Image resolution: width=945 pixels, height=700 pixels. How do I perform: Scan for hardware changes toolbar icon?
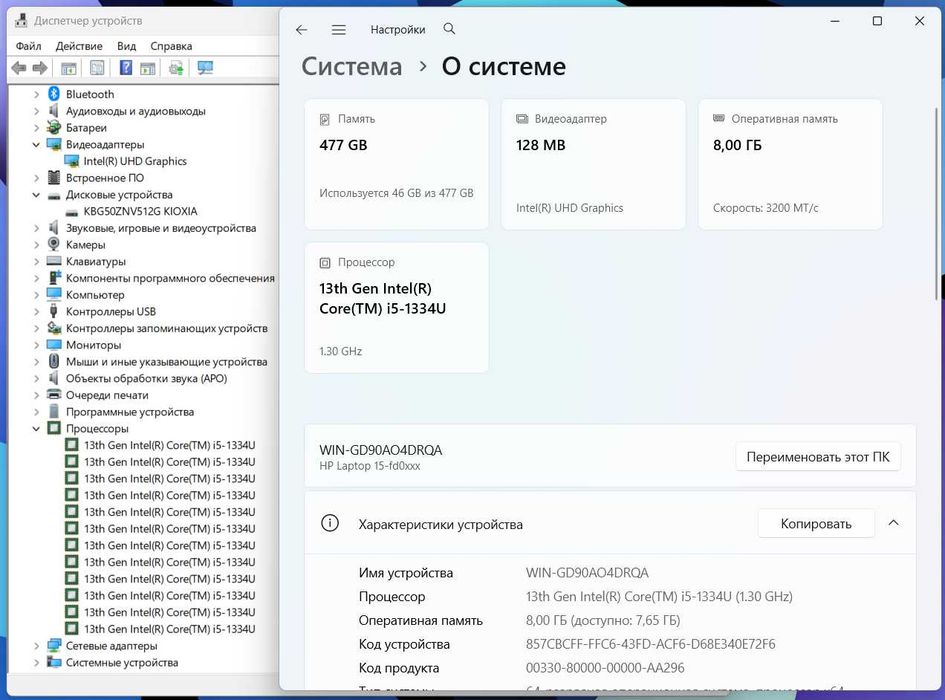click(x=205, y=68)
